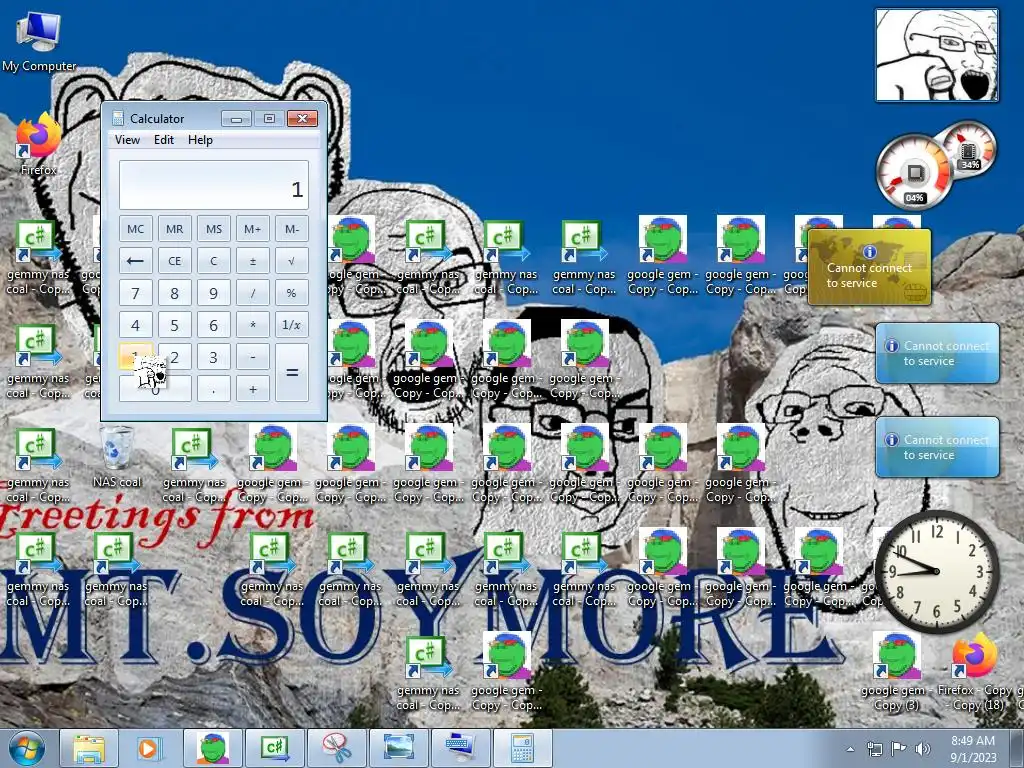
Task: Show hidden tray icons arrow
Action: tap(850, 749)
